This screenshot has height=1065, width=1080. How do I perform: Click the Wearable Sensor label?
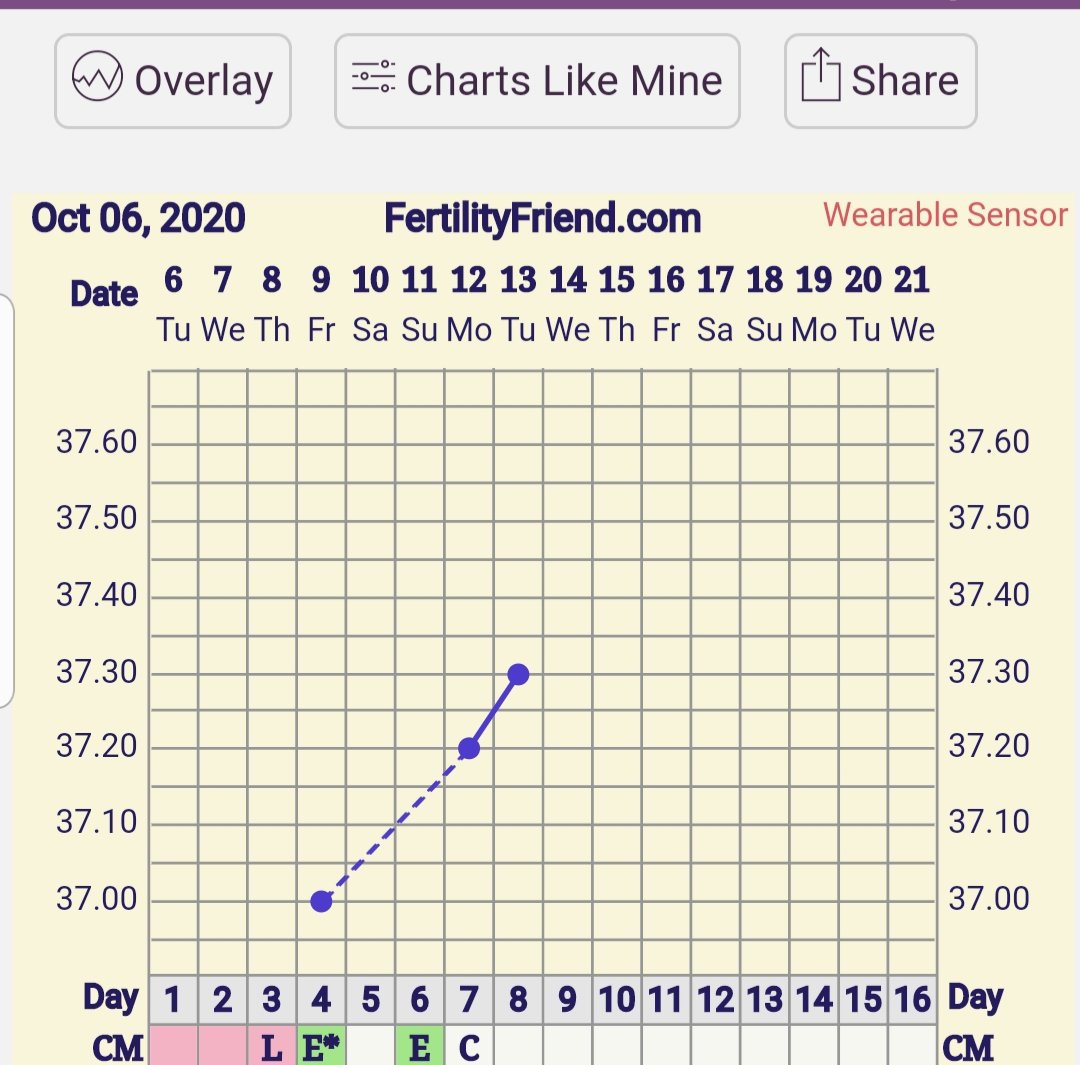coord(945,215)
